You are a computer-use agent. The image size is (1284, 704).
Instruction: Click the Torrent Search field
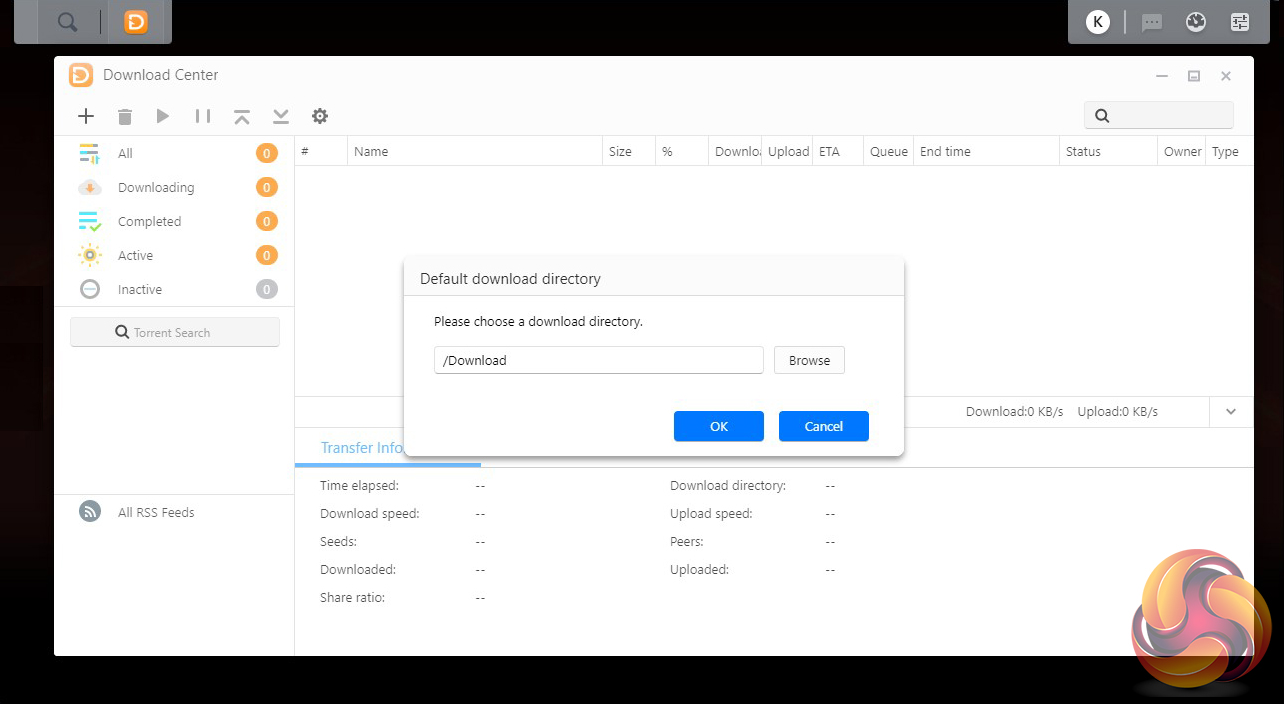point(175,333)
